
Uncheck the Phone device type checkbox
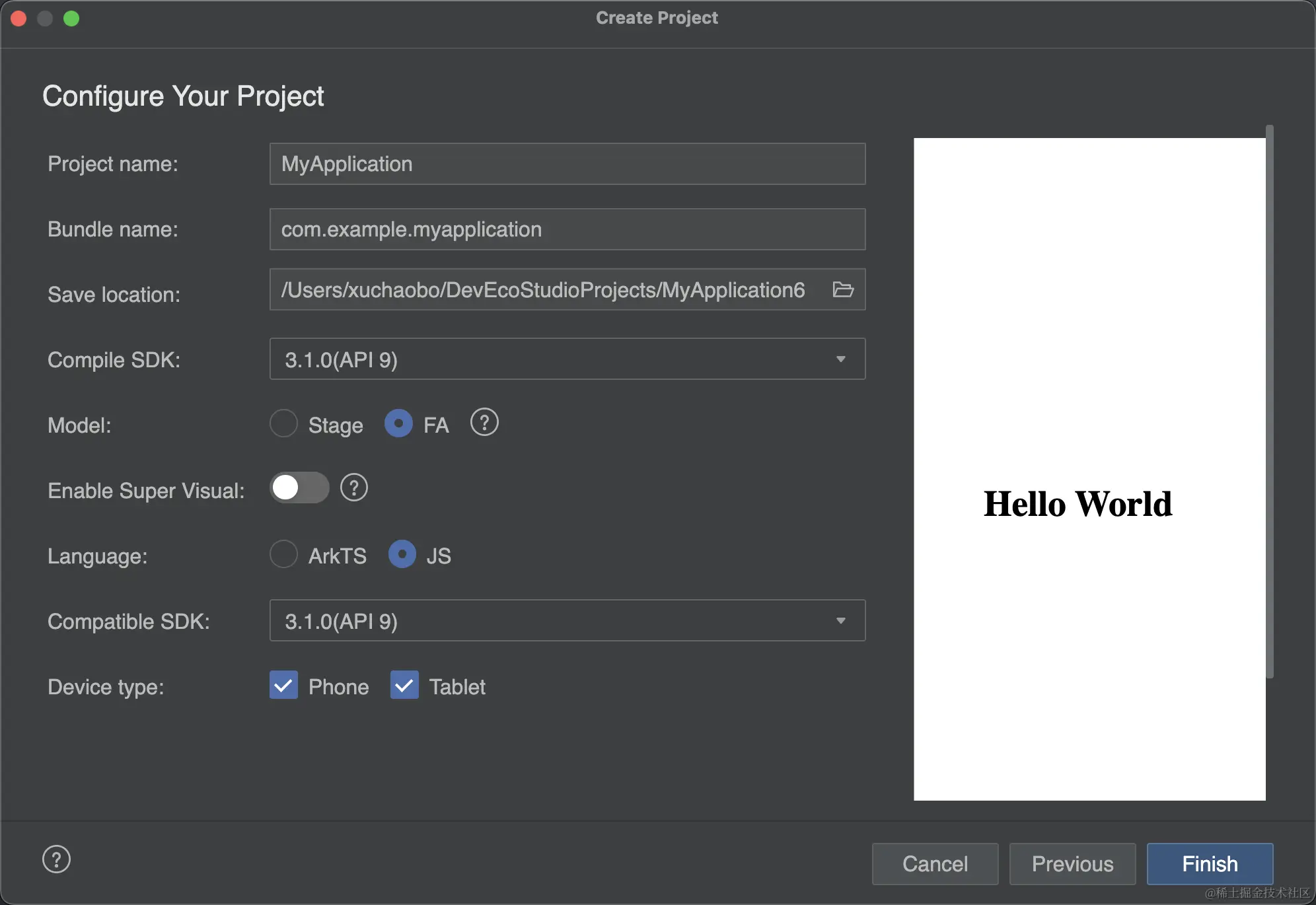(284, 686)
